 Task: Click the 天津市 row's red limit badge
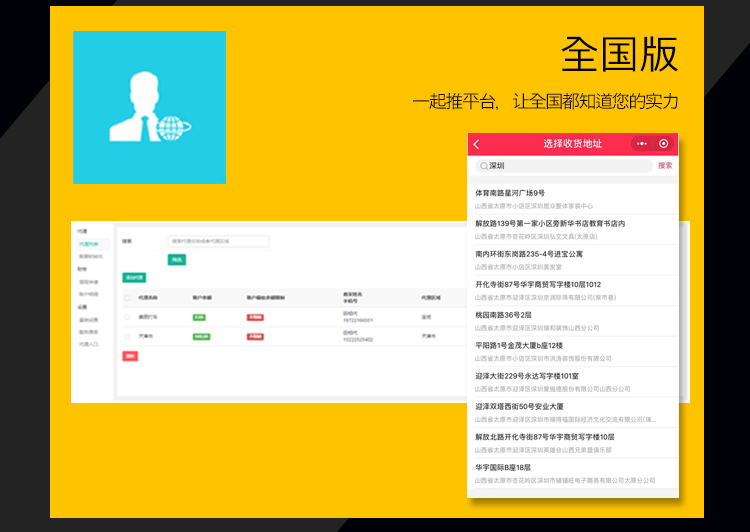pyautogui.click(x=255, y=337)
